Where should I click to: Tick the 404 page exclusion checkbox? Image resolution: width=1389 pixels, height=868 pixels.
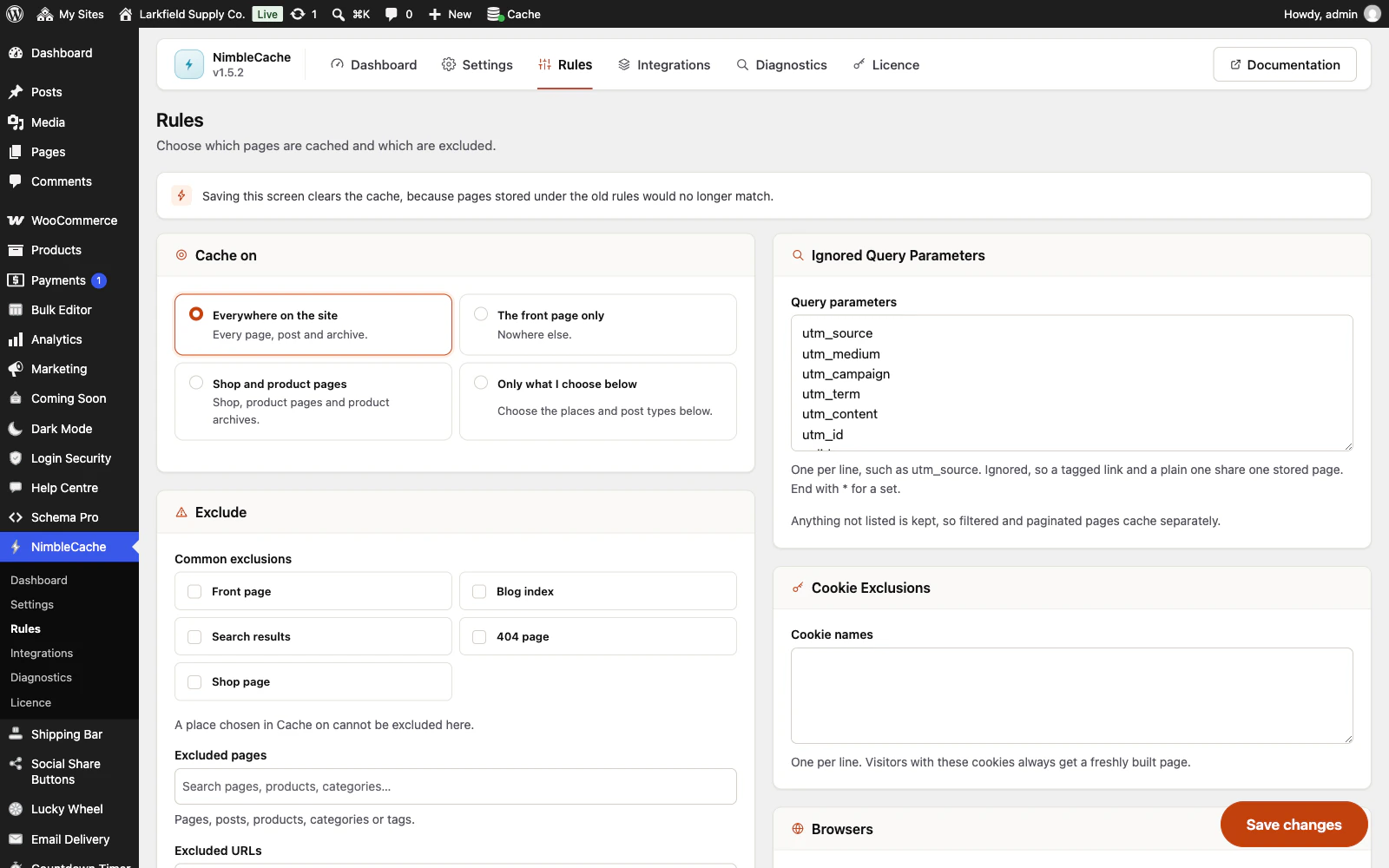(479, 636)
